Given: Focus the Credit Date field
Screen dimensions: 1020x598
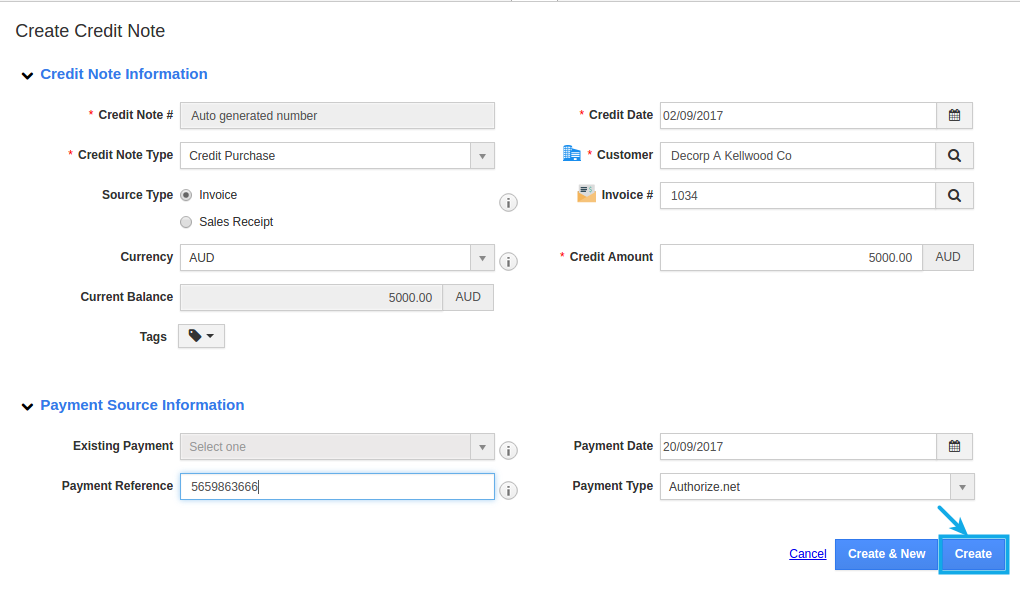Looking at the screenshot, I should 798,115.
